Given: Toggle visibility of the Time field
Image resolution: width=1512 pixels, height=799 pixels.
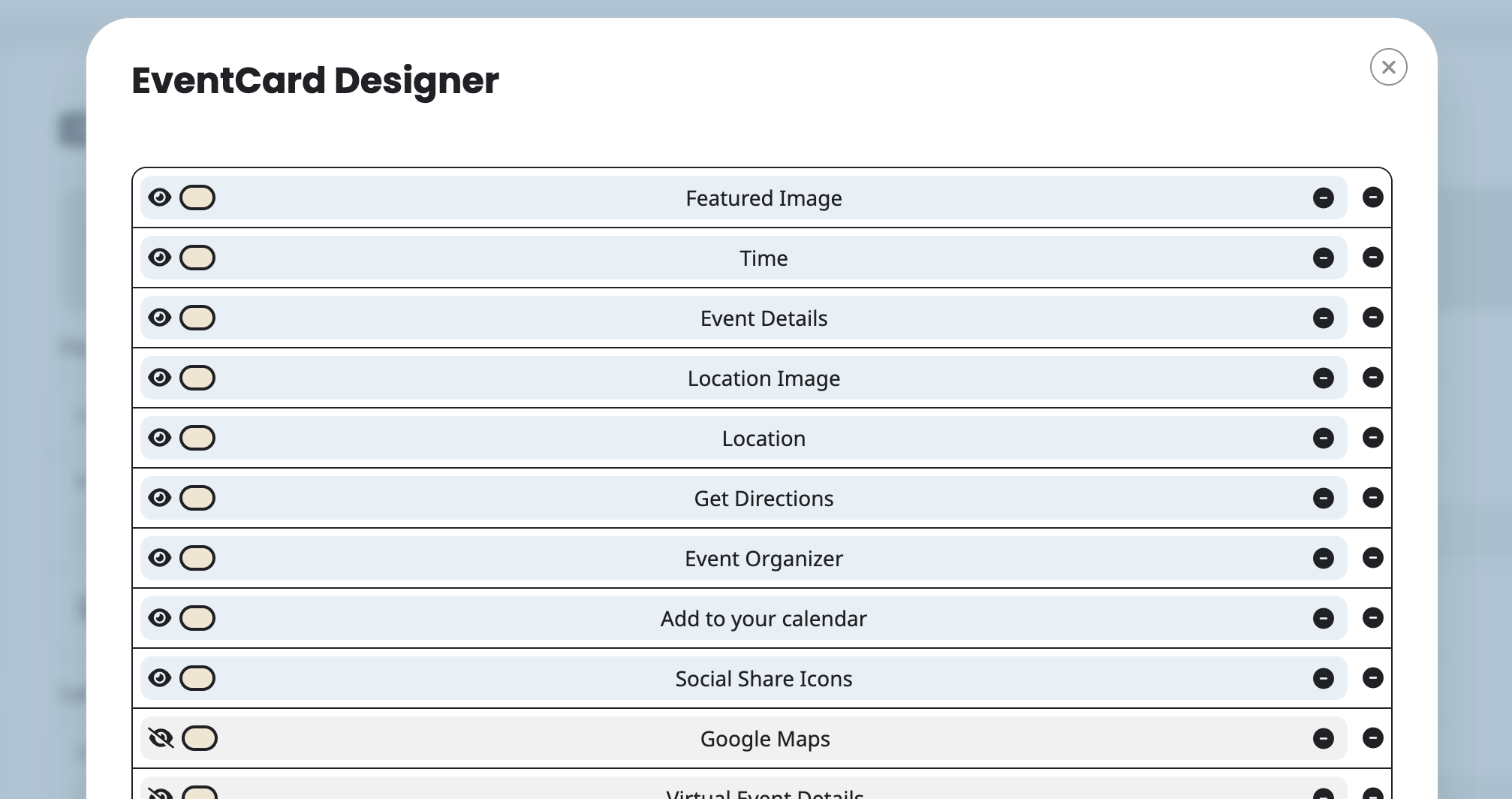Looking at the screenshot, I should (x=159, y=258).
